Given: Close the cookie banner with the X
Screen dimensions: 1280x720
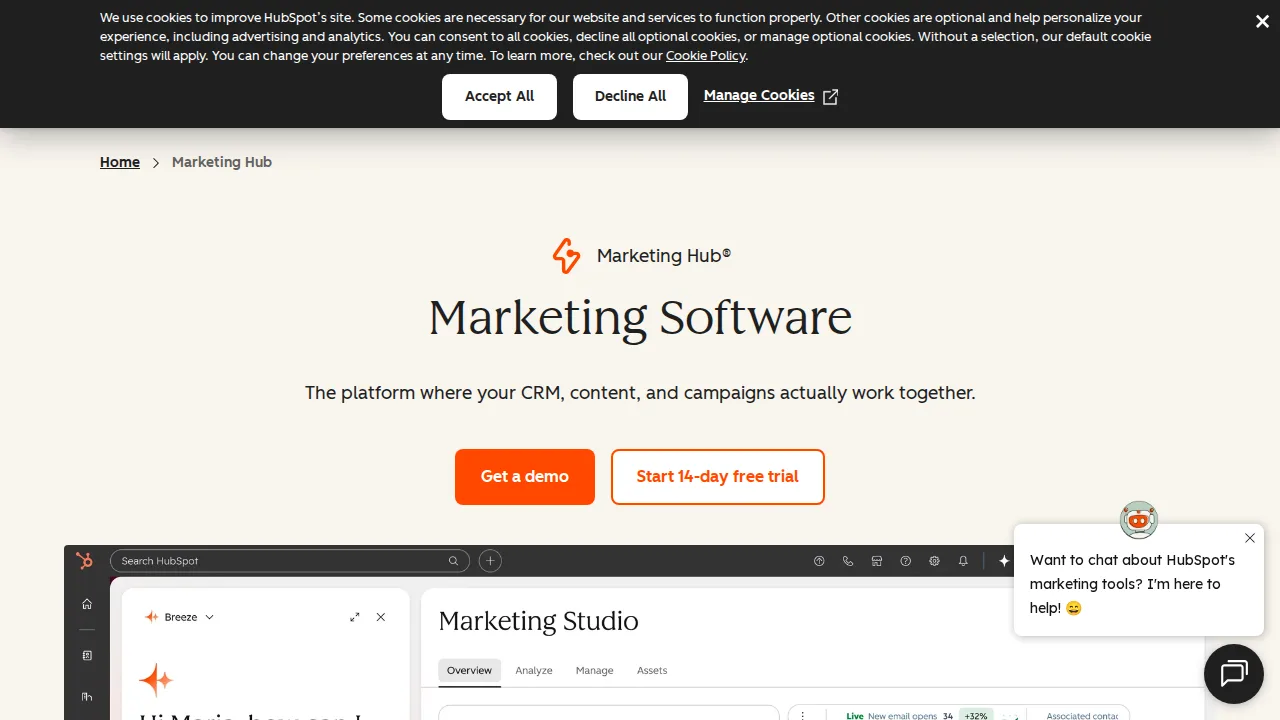Looking at the screenshot, I should 1262,22.
